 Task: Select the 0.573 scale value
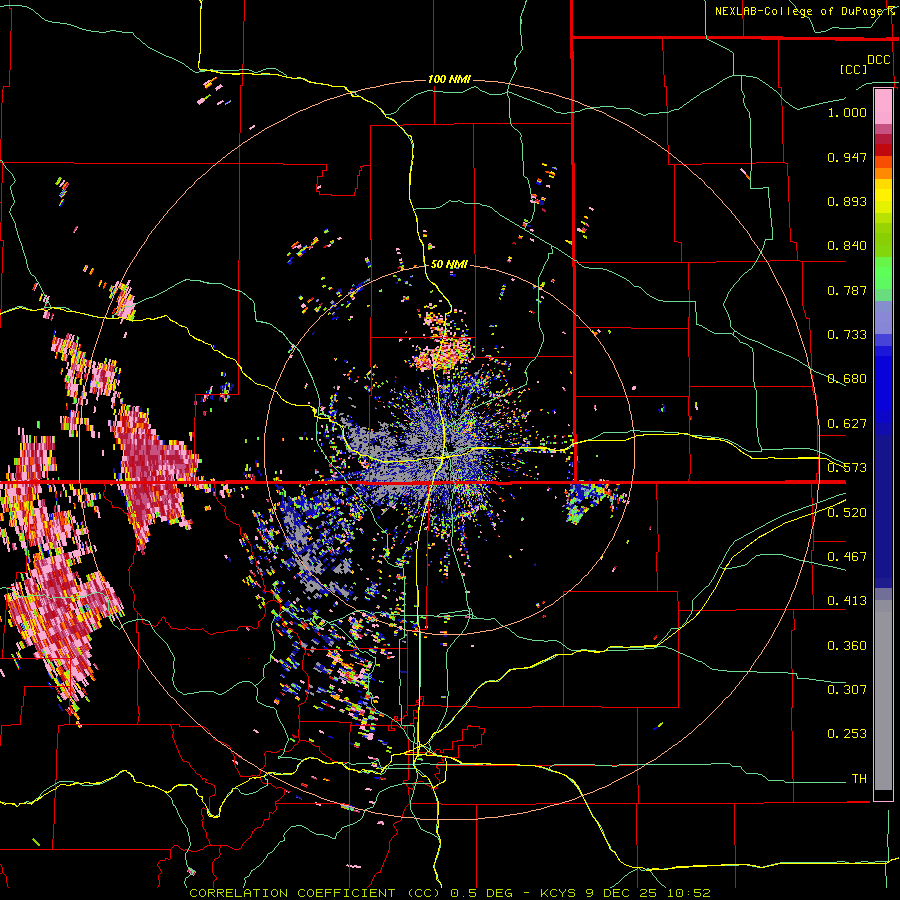(x=847, y=468)
